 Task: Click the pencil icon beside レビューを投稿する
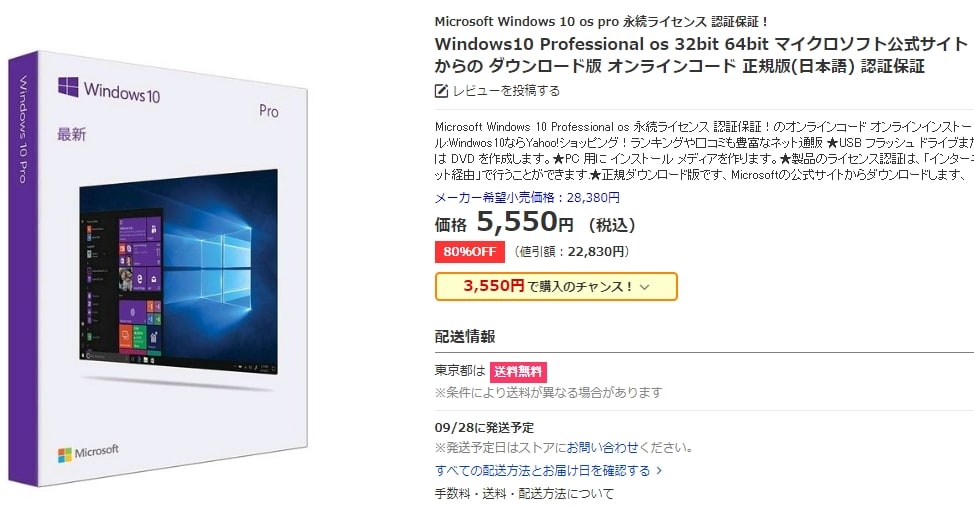441,91
